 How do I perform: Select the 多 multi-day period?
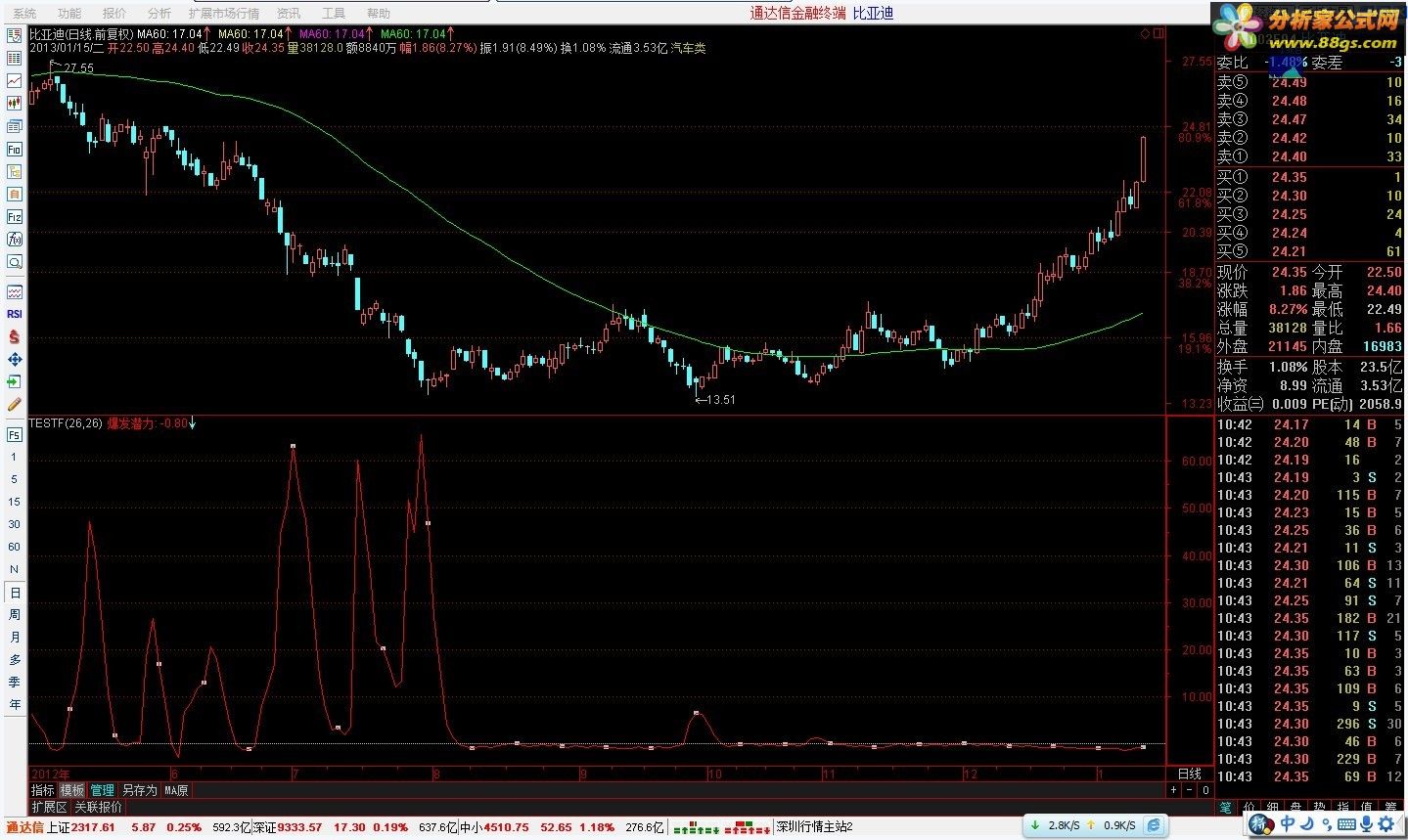[14, 660]
